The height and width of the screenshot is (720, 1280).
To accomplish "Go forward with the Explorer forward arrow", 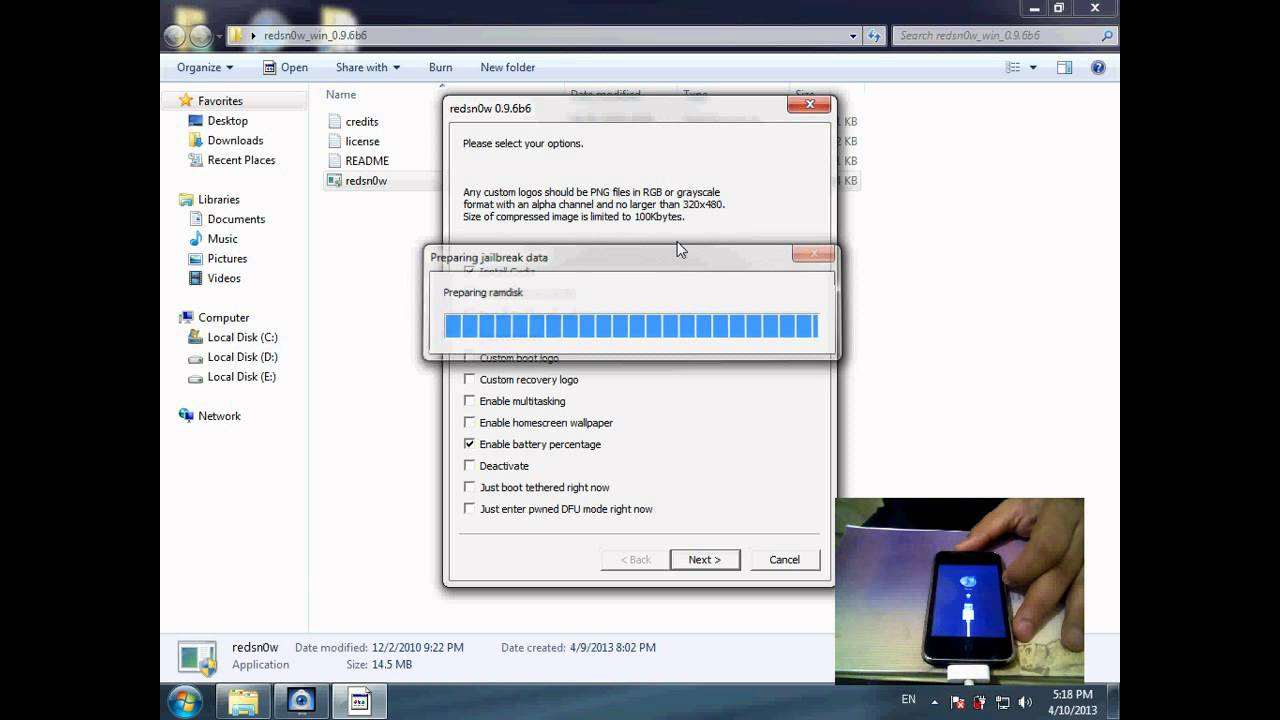I will (x=201, y=36).
